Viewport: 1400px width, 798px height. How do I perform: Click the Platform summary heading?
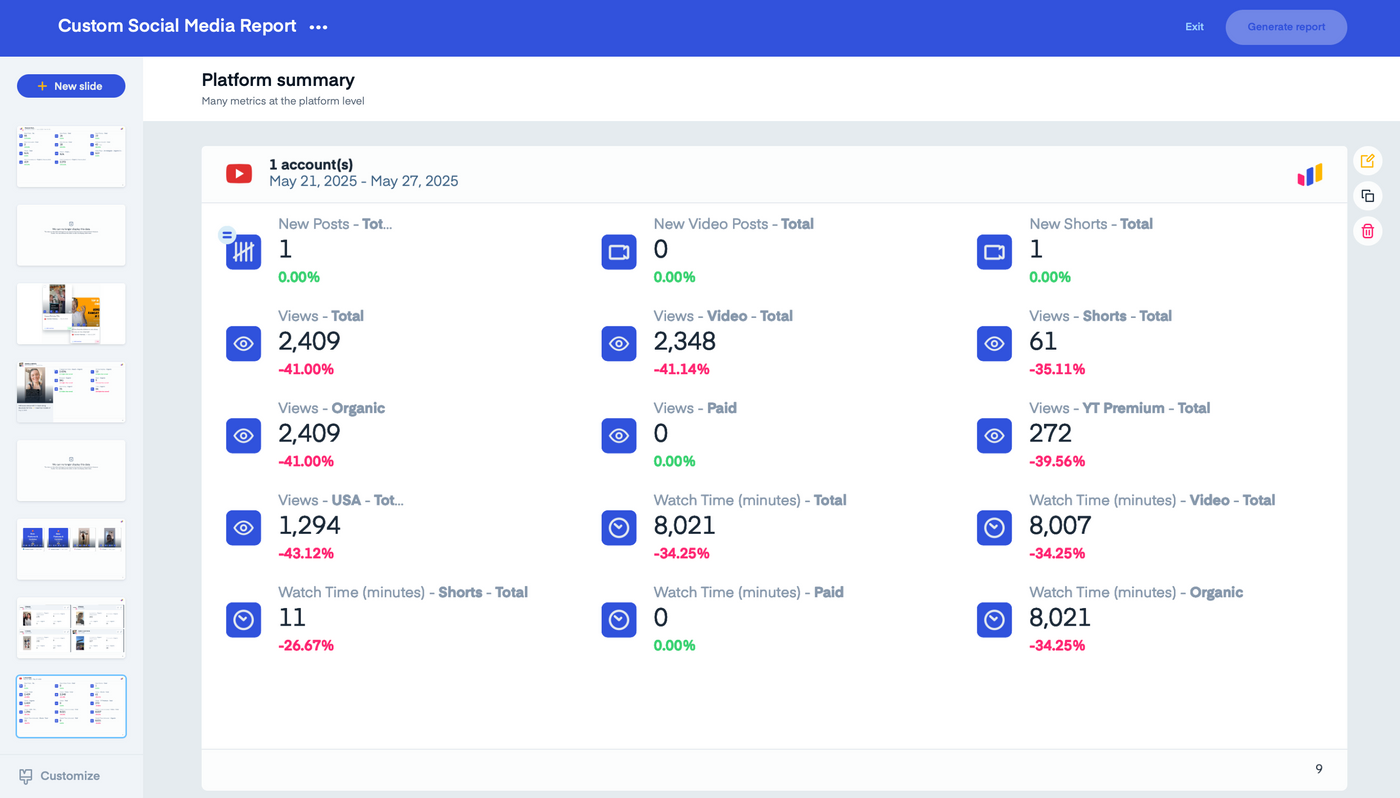pos(278,80)
